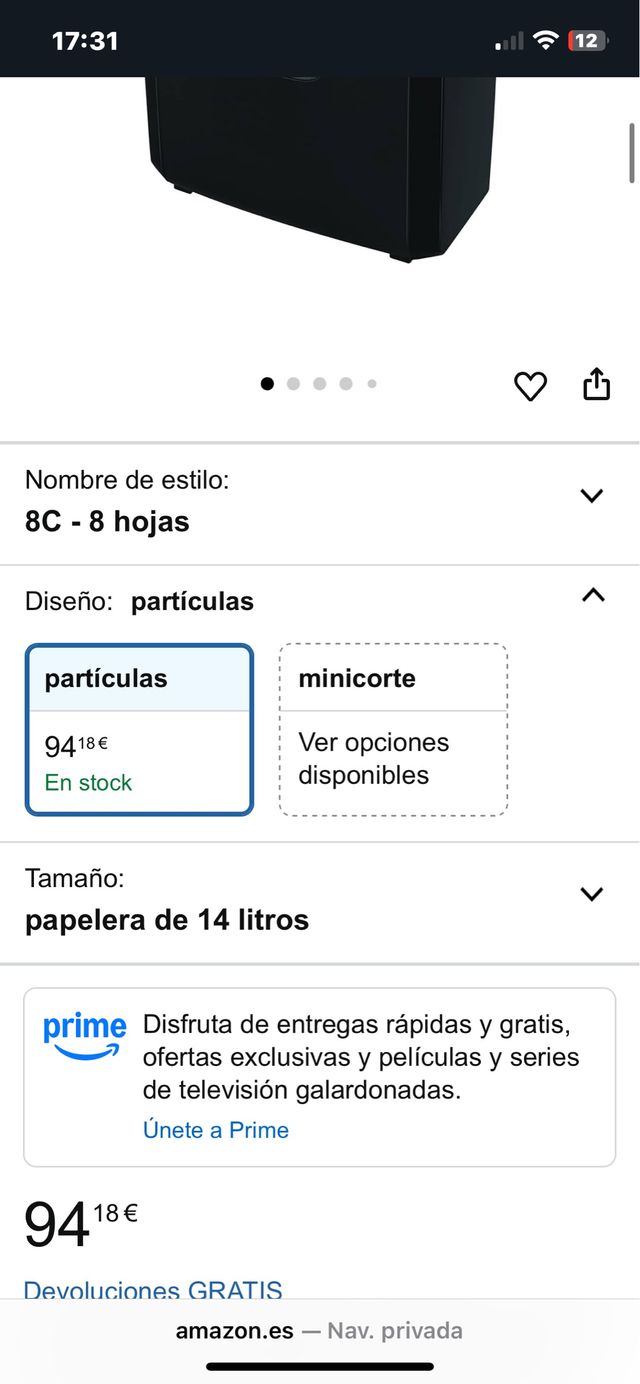Expand the Nombre de estilo dropdown
Viewport: 640px width, 1384px height.
pos(592,496)
